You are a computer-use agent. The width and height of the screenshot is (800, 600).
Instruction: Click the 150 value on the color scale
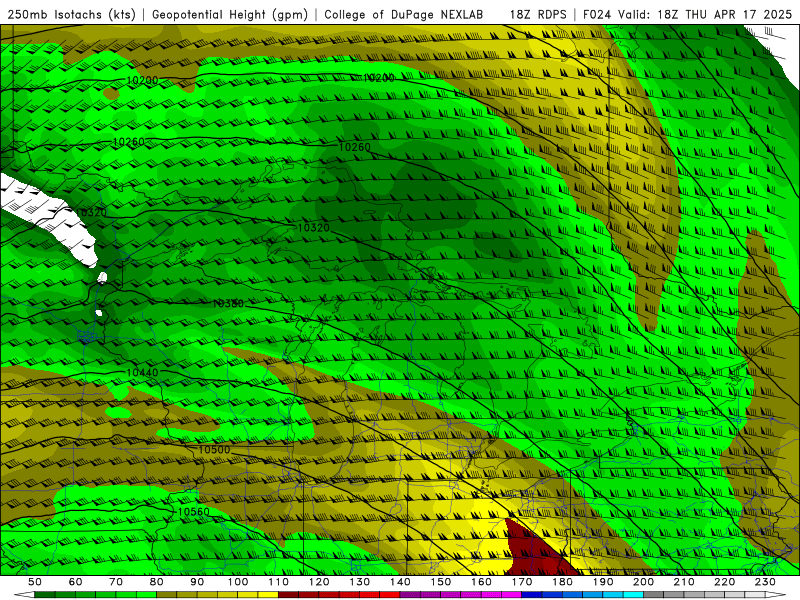(x=441, y=582)
